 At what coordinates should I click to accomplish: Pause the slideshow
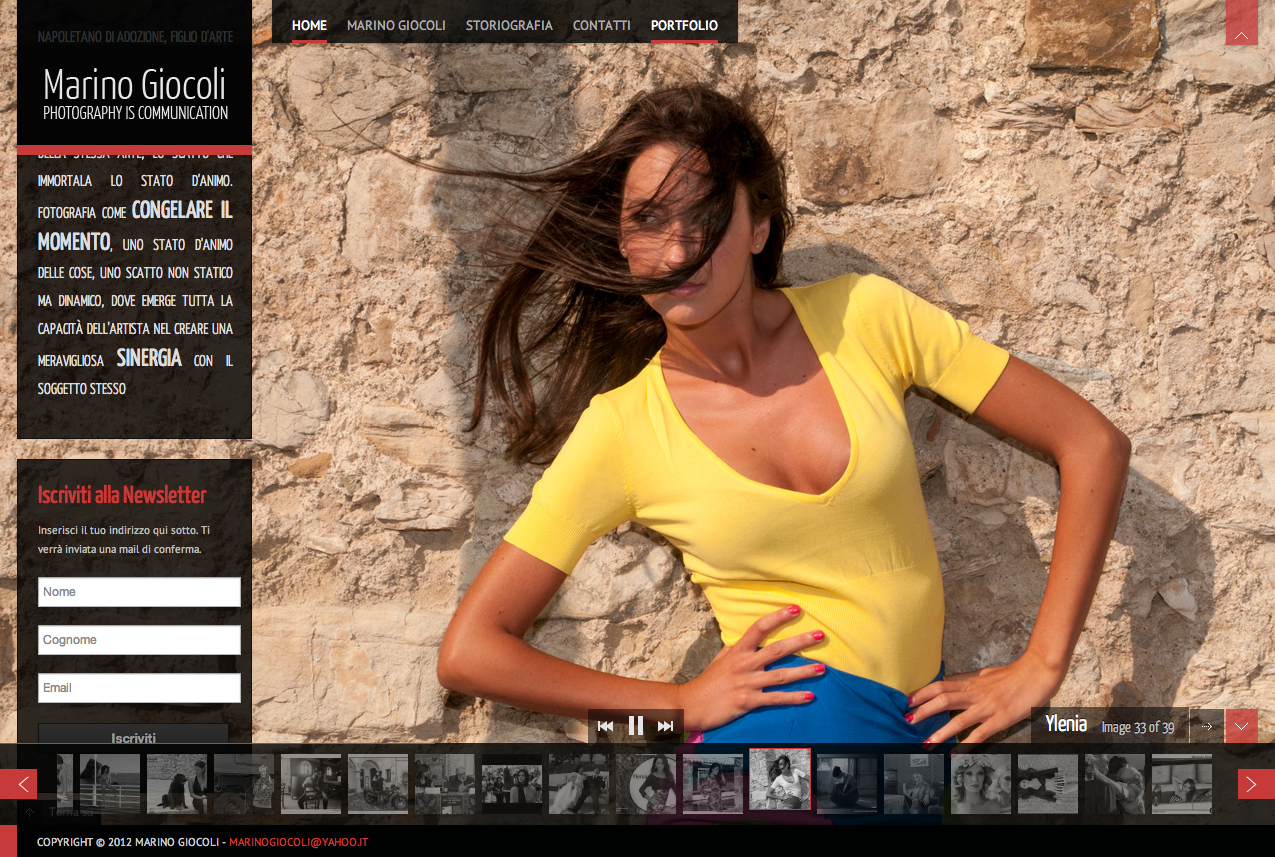point(635,726)
